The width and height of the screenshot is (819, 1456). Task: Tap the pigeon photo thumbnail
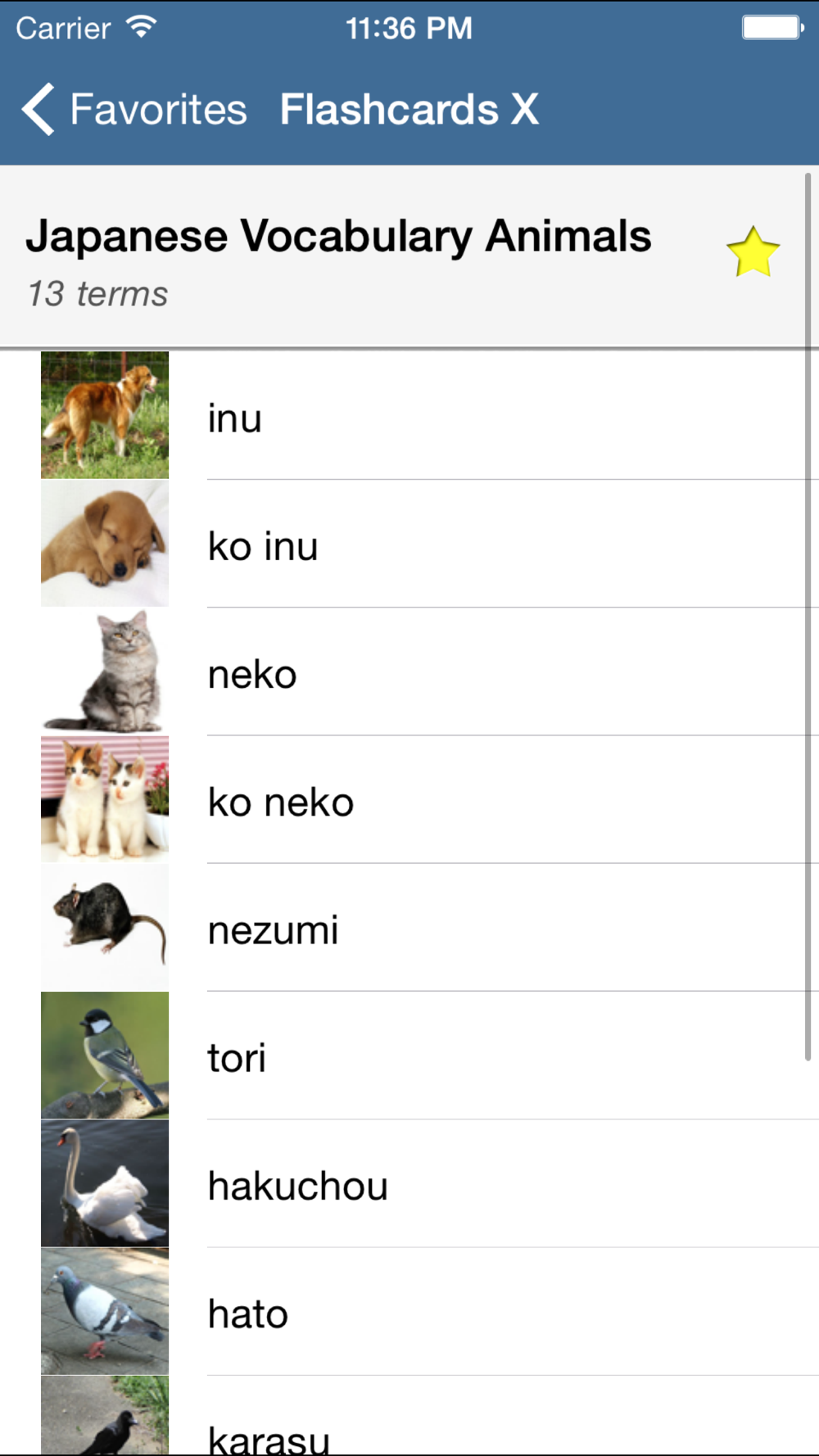pyautogui.click(x=105, y=1311)
